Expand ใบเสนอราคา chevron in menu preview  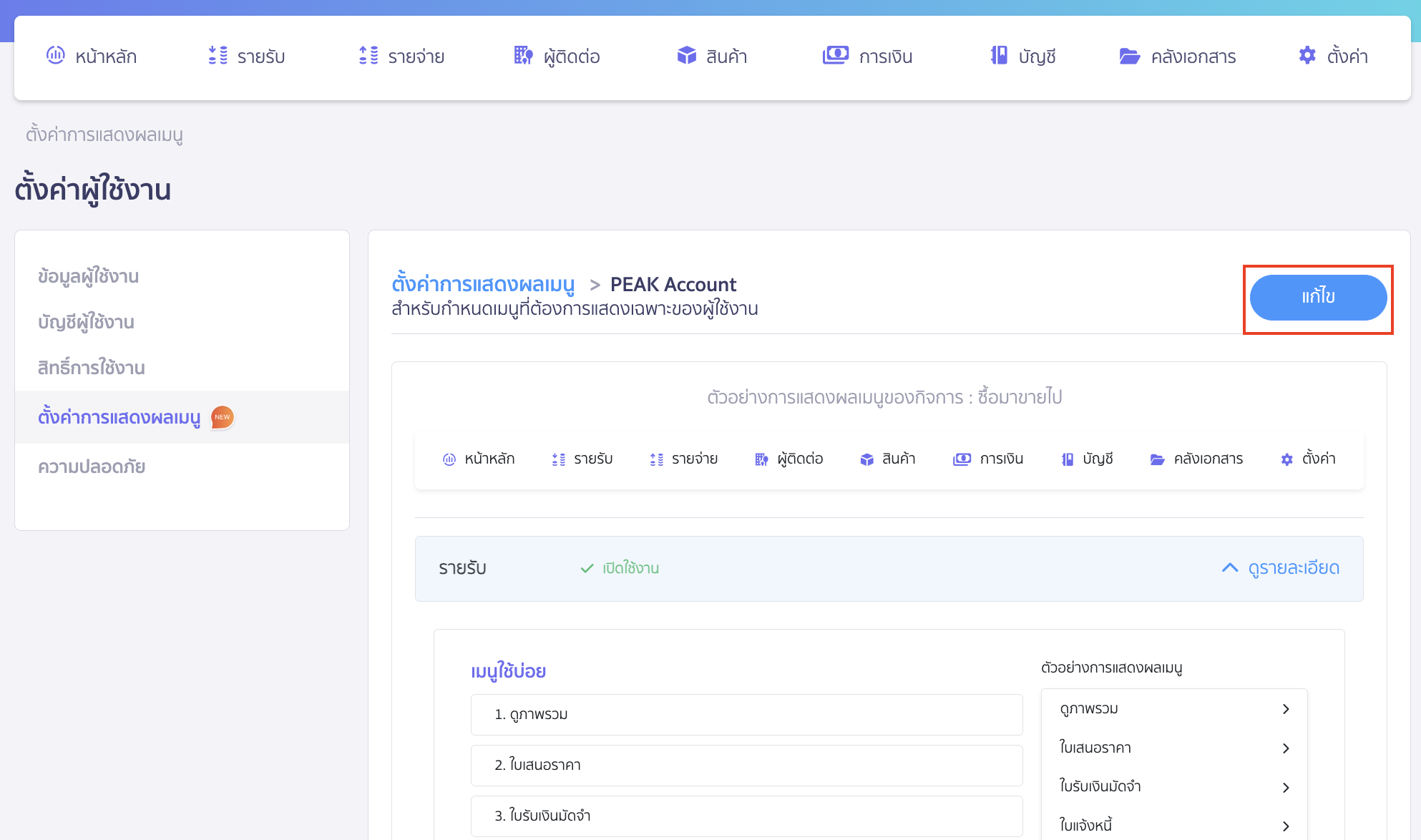(1286, 748)
